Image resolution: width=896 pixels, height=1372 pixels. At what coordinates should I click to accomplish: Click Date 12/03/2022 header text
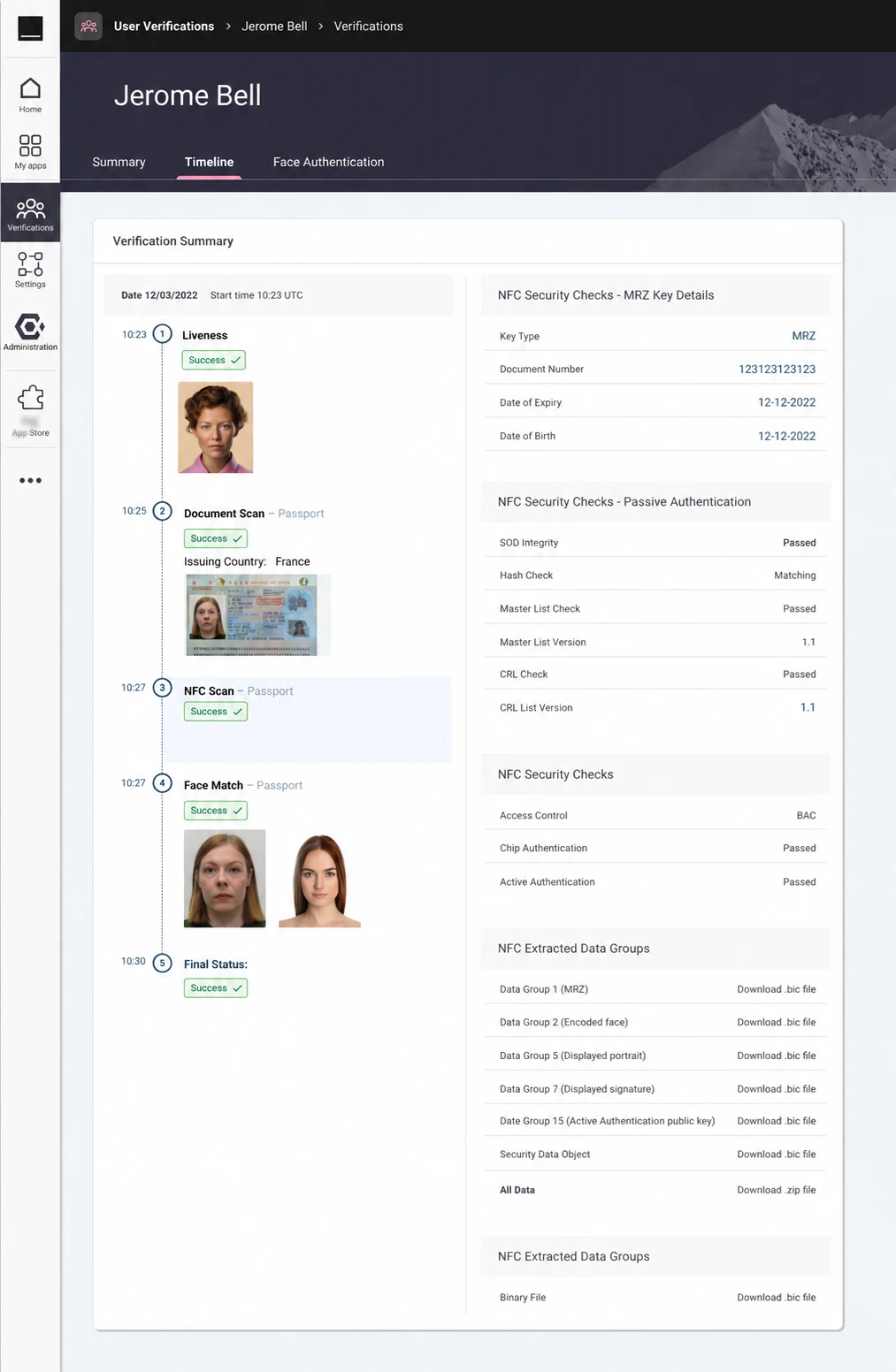159,295
